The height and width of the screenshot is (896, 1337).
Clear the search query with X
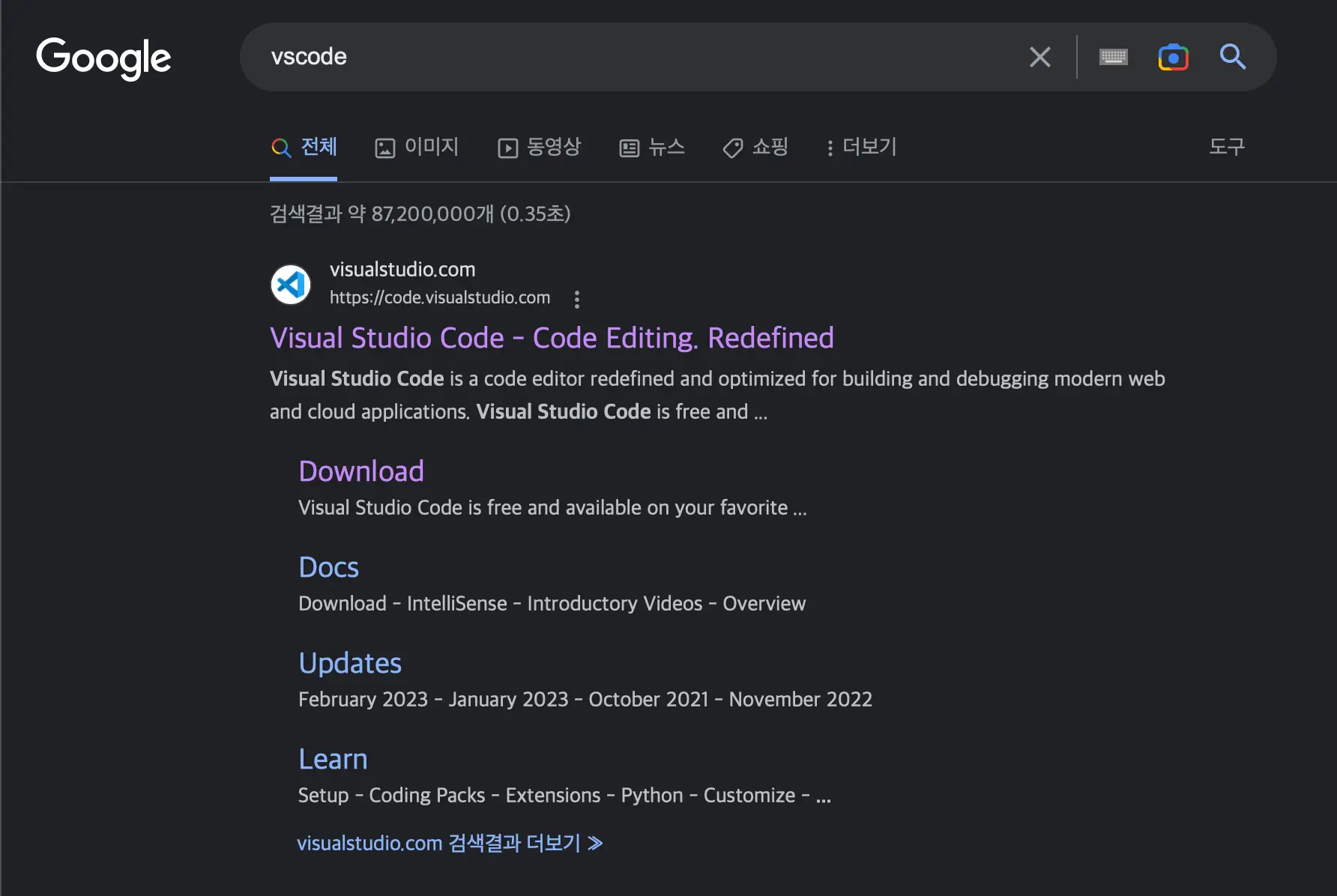point(1039,57)
